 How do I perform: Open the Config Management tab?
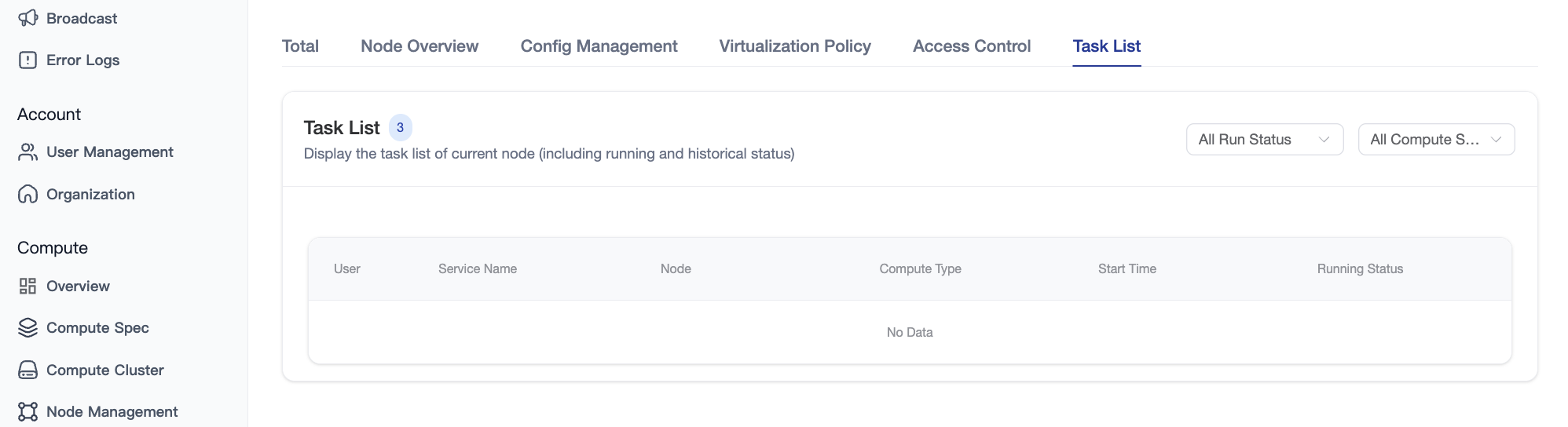[599, 46]
